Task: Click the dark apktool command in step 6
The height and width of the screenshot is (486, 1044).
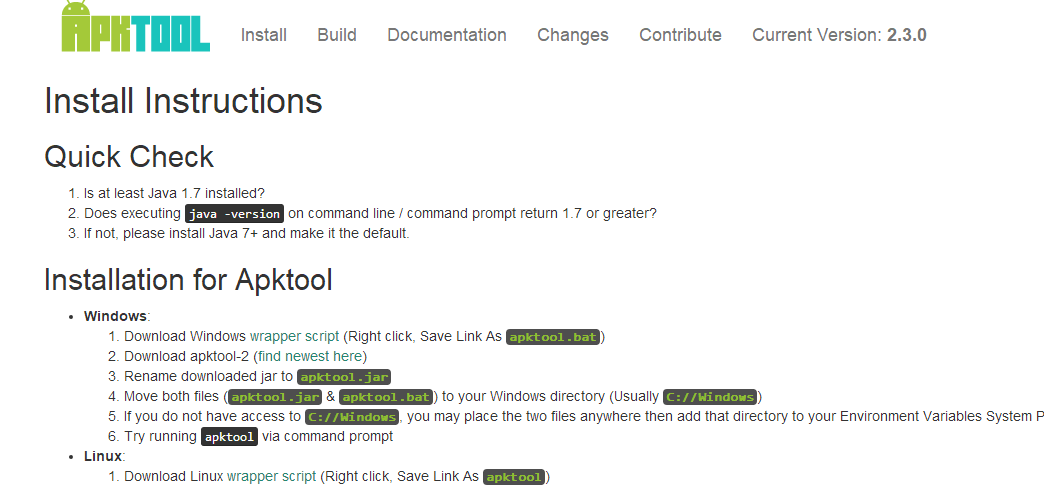Action: pyautogui.click(x=230, y=437)
